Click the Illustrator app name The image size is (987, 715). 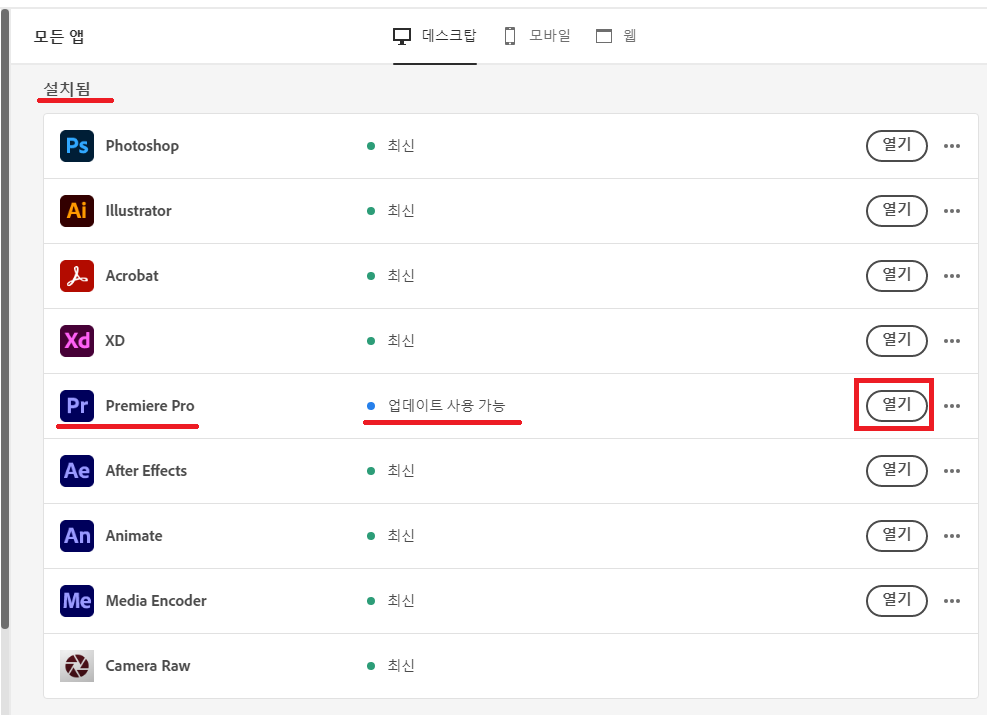click(x=138, y=211)
